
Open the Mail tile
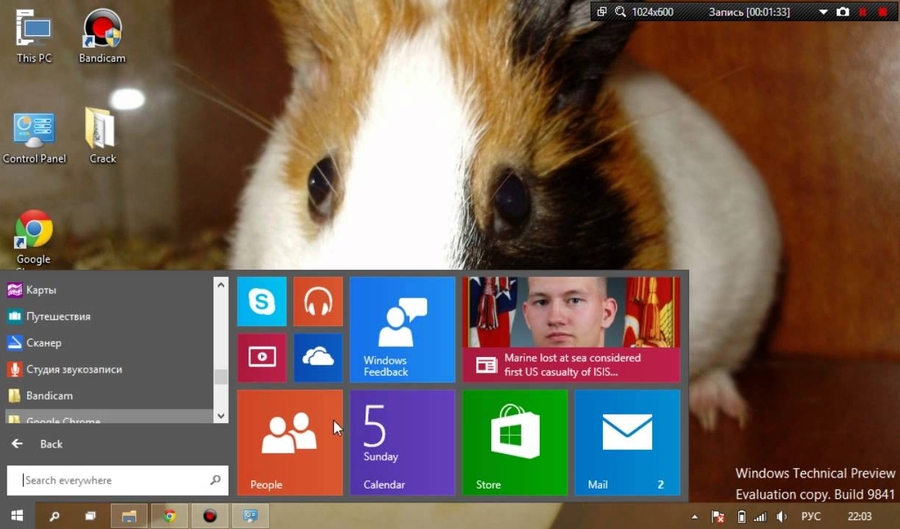(x=627, y=441)
